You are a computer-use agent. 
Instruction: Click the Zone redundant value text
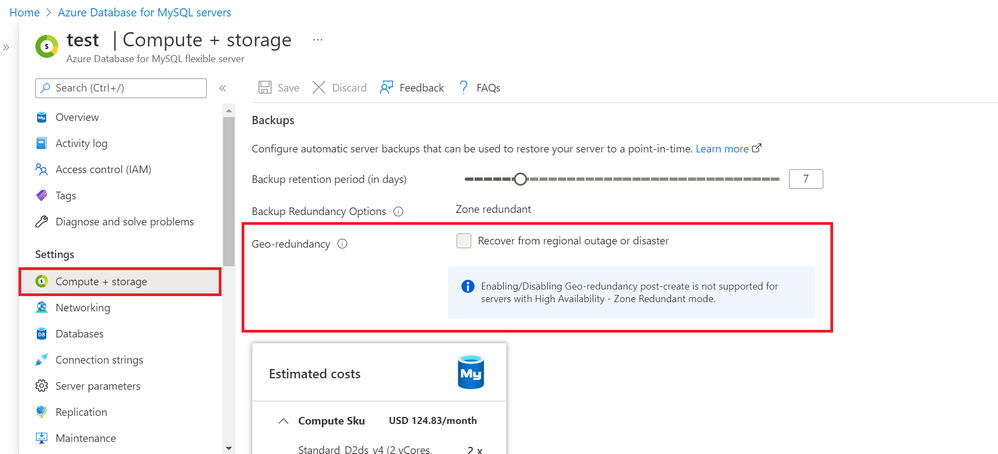click(x=493, y=209)
